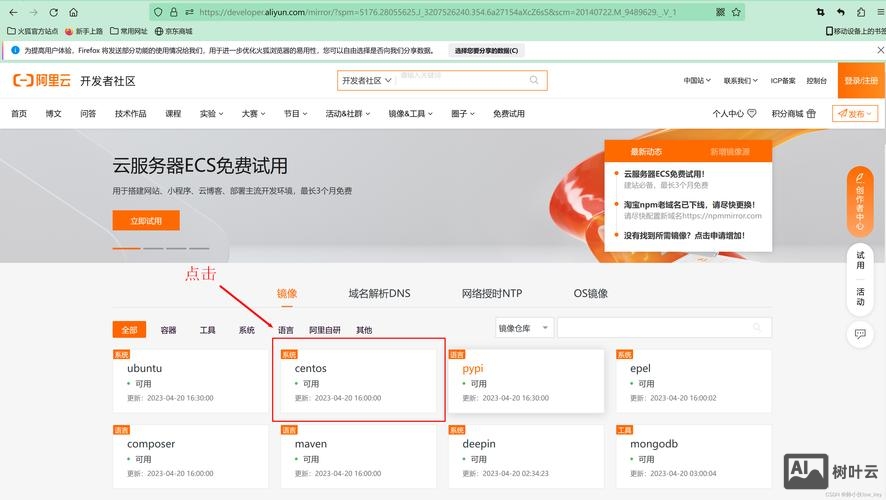The width and height of the screenshot is (886, 500).
Task: Click the mirror name search field
Action: (664, 328)
